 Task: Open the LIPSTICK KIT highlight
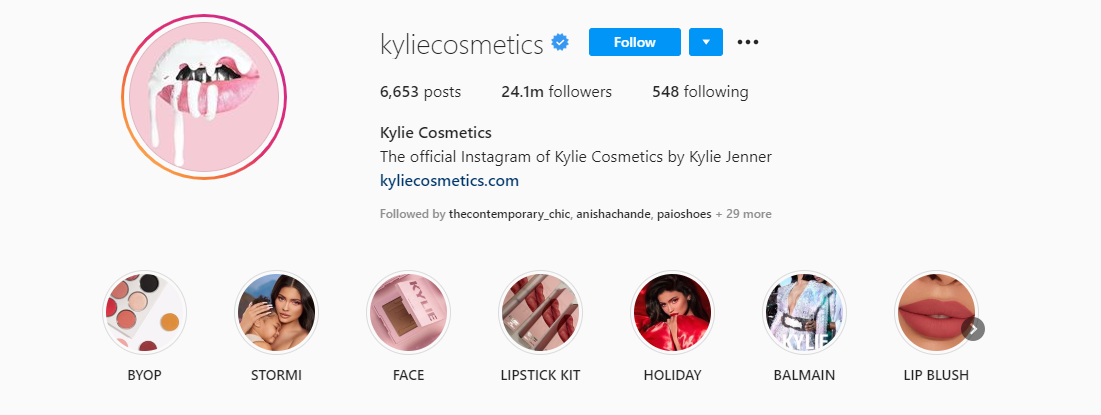540,312
